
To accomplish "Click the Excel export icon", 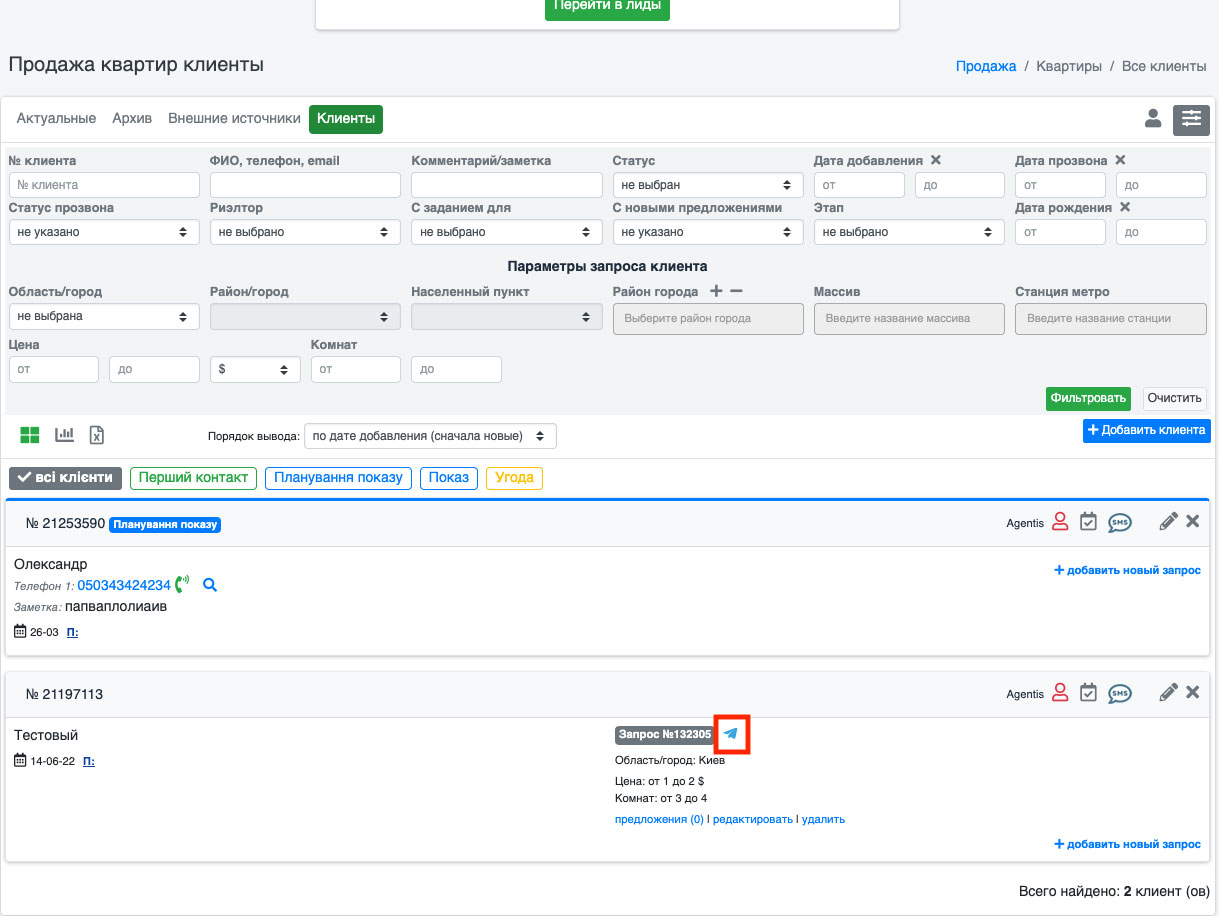I will 97,434.
